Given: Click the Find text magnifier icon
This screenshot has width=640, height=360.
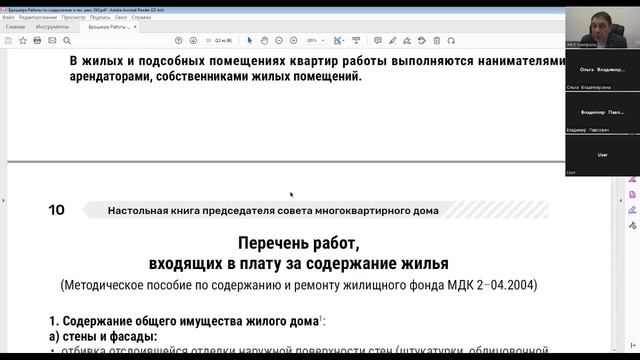Looking at the screenshot, I should (x=67, y=40).
